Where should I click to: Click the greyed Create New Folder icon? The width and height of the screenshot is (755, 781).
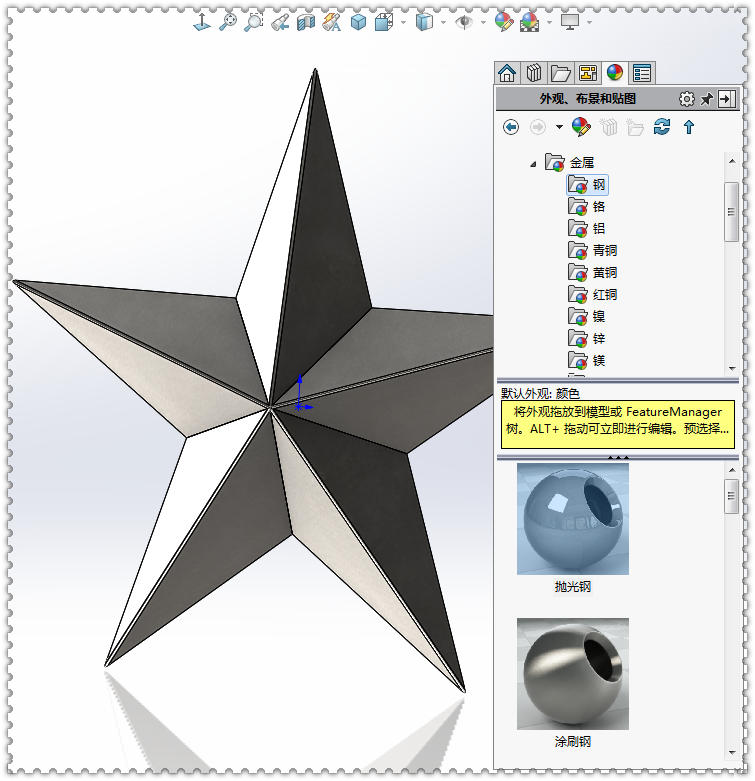point(635,128)
